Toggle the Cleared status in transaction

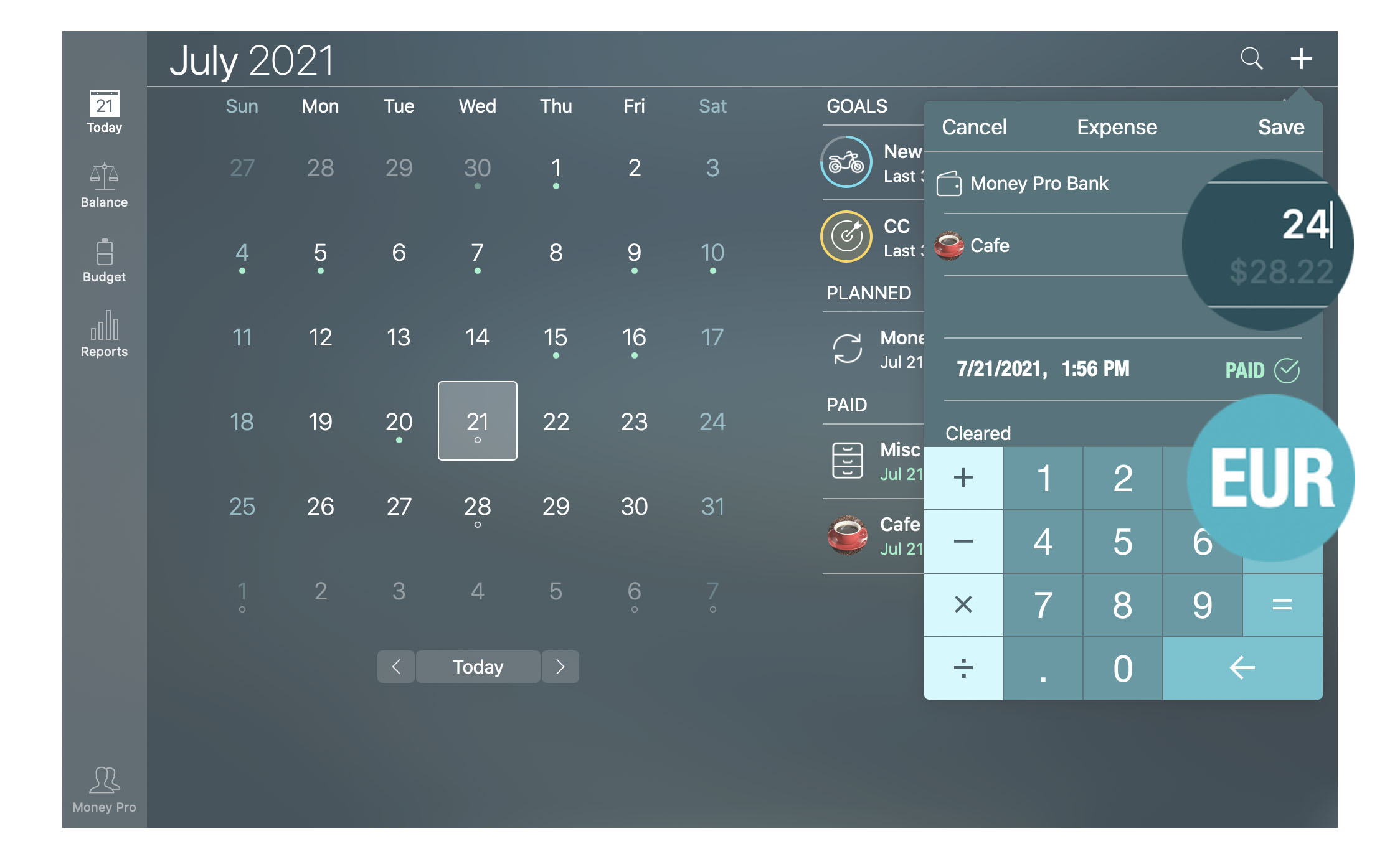click(x=978, y=432)
